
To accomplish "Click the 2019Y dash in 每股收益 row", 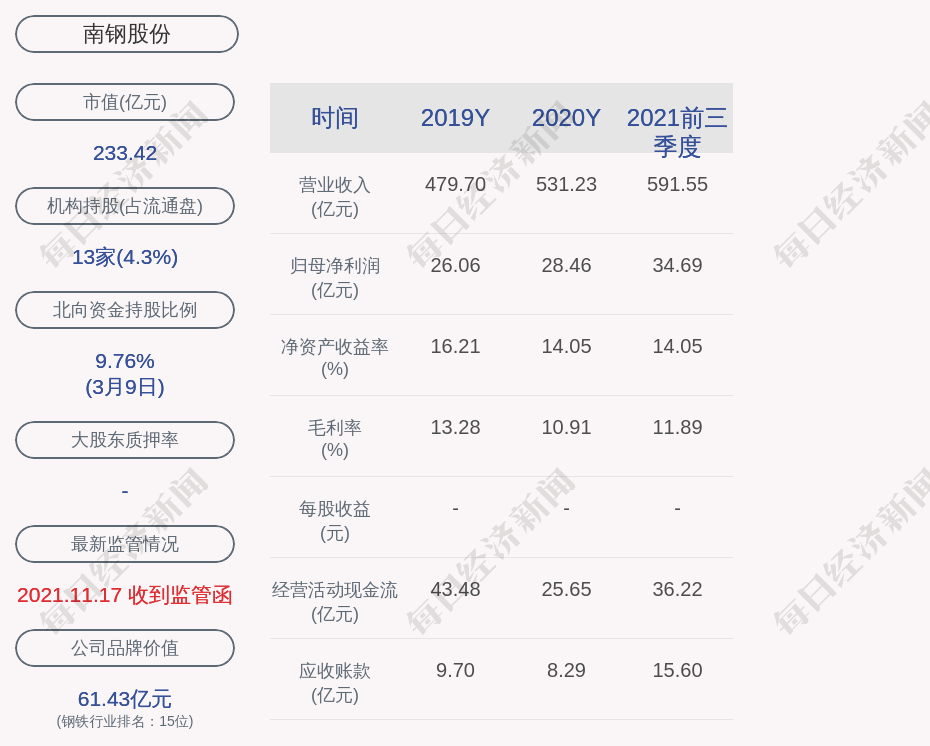I will pyautogui.click(x=455, y=508).
